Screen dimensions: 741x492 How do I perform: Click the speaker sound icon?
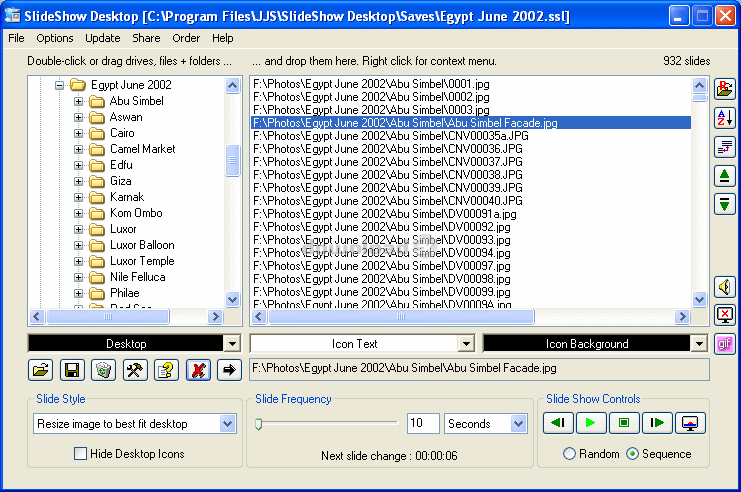coord(726,287)
